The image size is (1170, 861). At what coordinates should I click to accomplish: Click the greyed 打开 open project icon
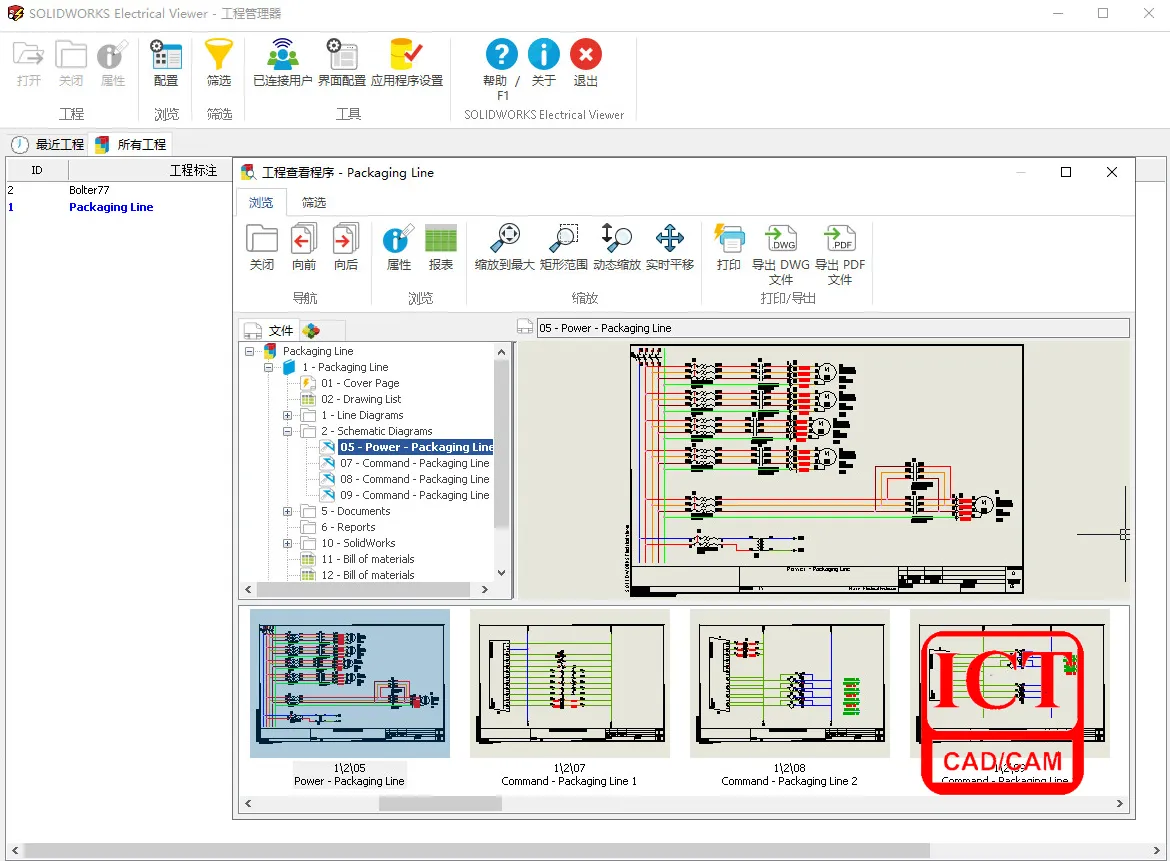point(28,55)
